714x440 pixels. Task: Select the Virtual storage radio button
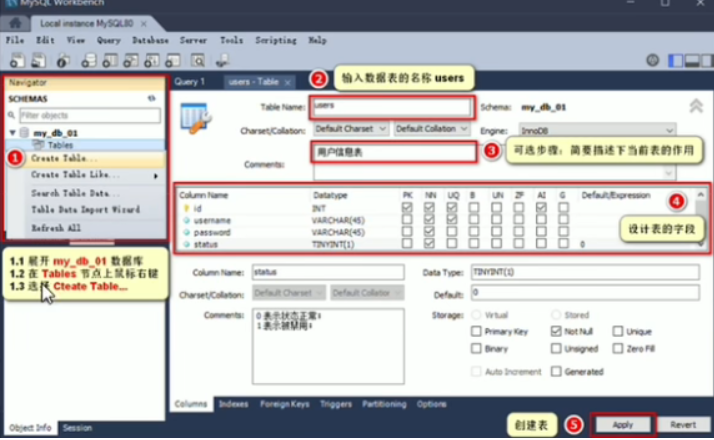coord(476,315)
